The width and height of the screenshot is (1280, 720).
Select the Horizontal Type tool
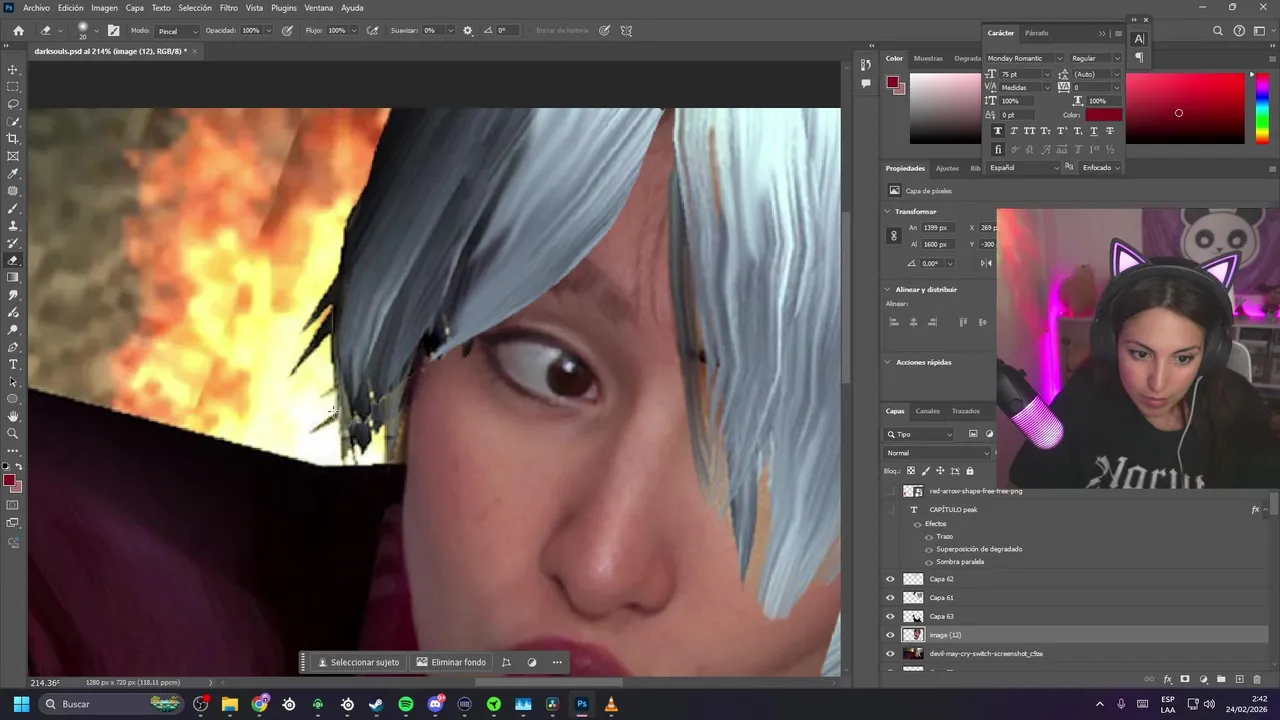tap(13, 364)
